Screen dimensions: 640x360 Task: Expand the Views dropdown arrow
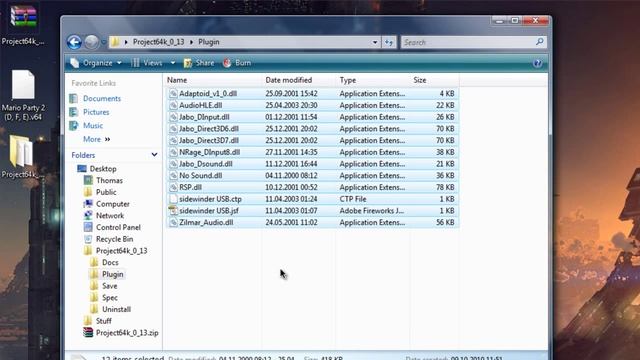coord(173,63)
